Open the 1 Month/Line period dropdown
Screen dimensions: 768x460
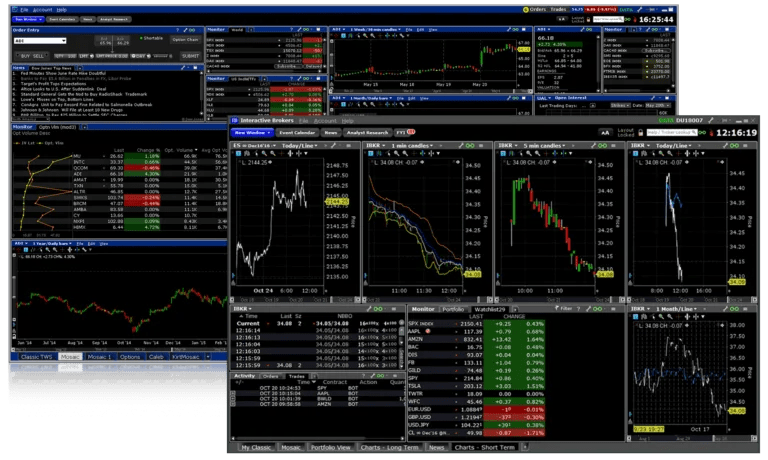point(677,309)
